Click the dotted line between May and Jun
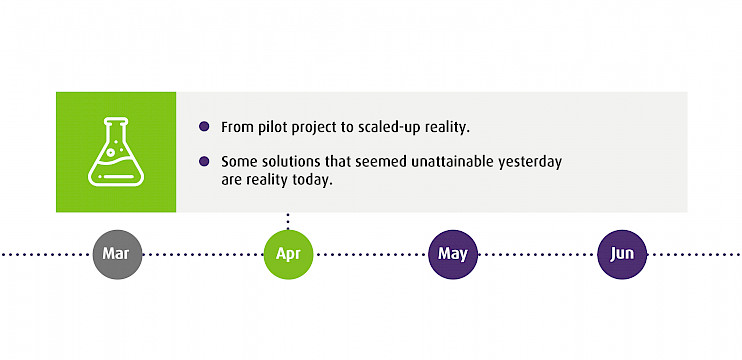Image resolution: width=742 pixels, height=360 pixels. (x=537, y=255)
